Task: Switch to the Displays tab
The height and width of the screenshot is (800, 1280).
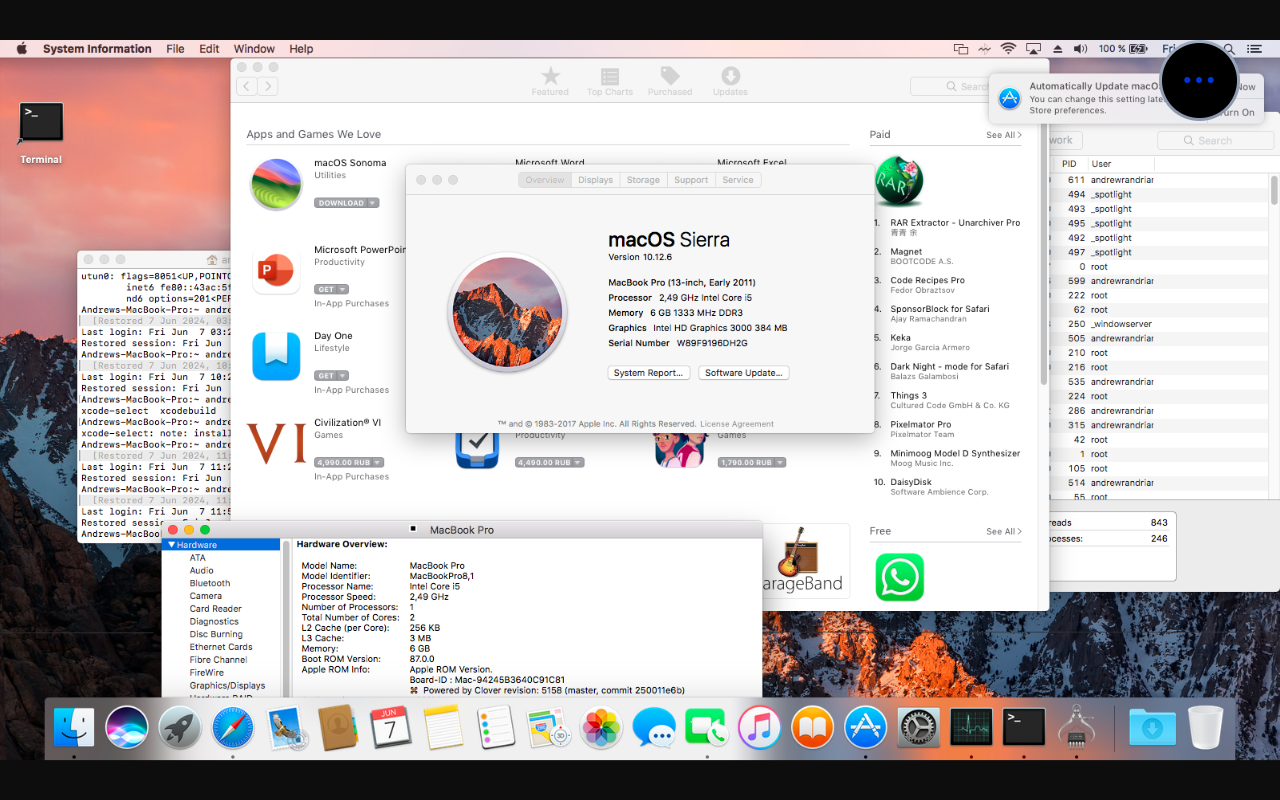Action: (595, 180)
